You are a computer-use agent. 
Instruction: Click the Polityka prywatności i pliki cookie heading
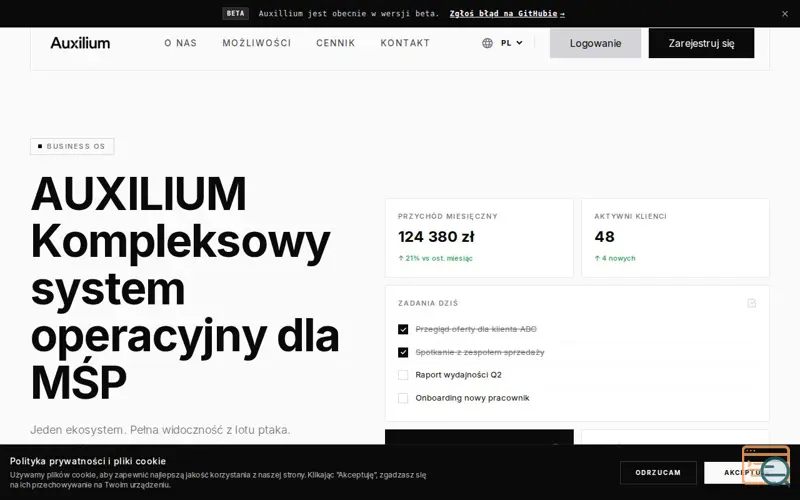tap(88, 461)
